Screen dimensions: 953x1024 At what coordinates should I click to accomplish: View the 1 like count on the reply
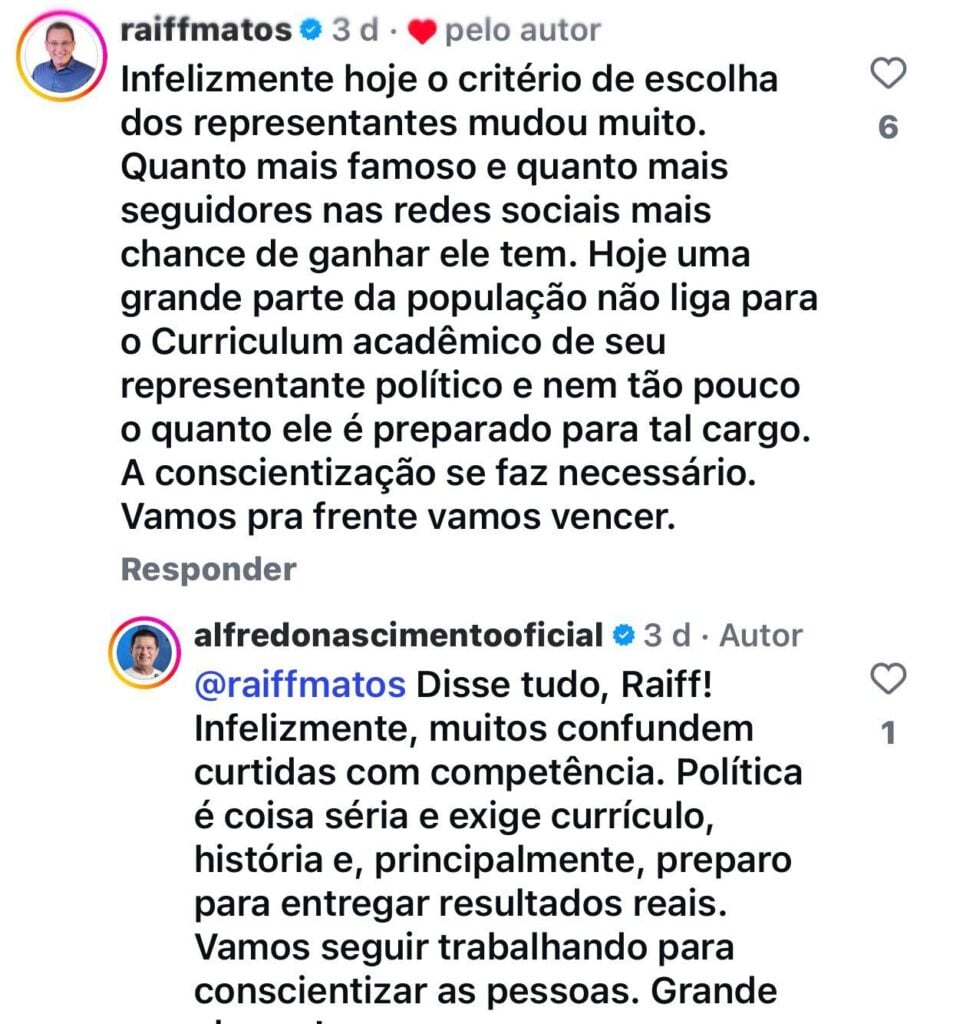click(888, 734)
